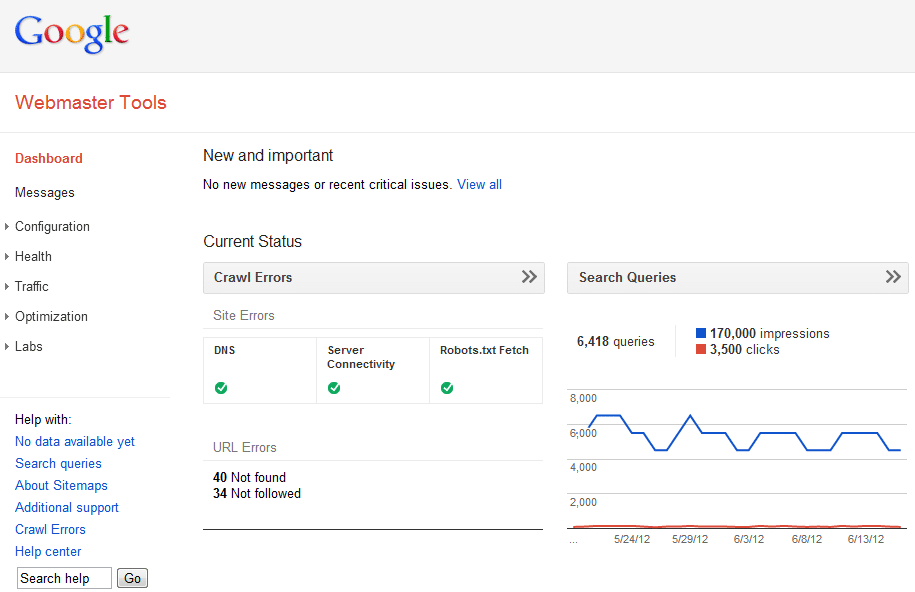Click the 8,000 y-axis value

(583, 398)
